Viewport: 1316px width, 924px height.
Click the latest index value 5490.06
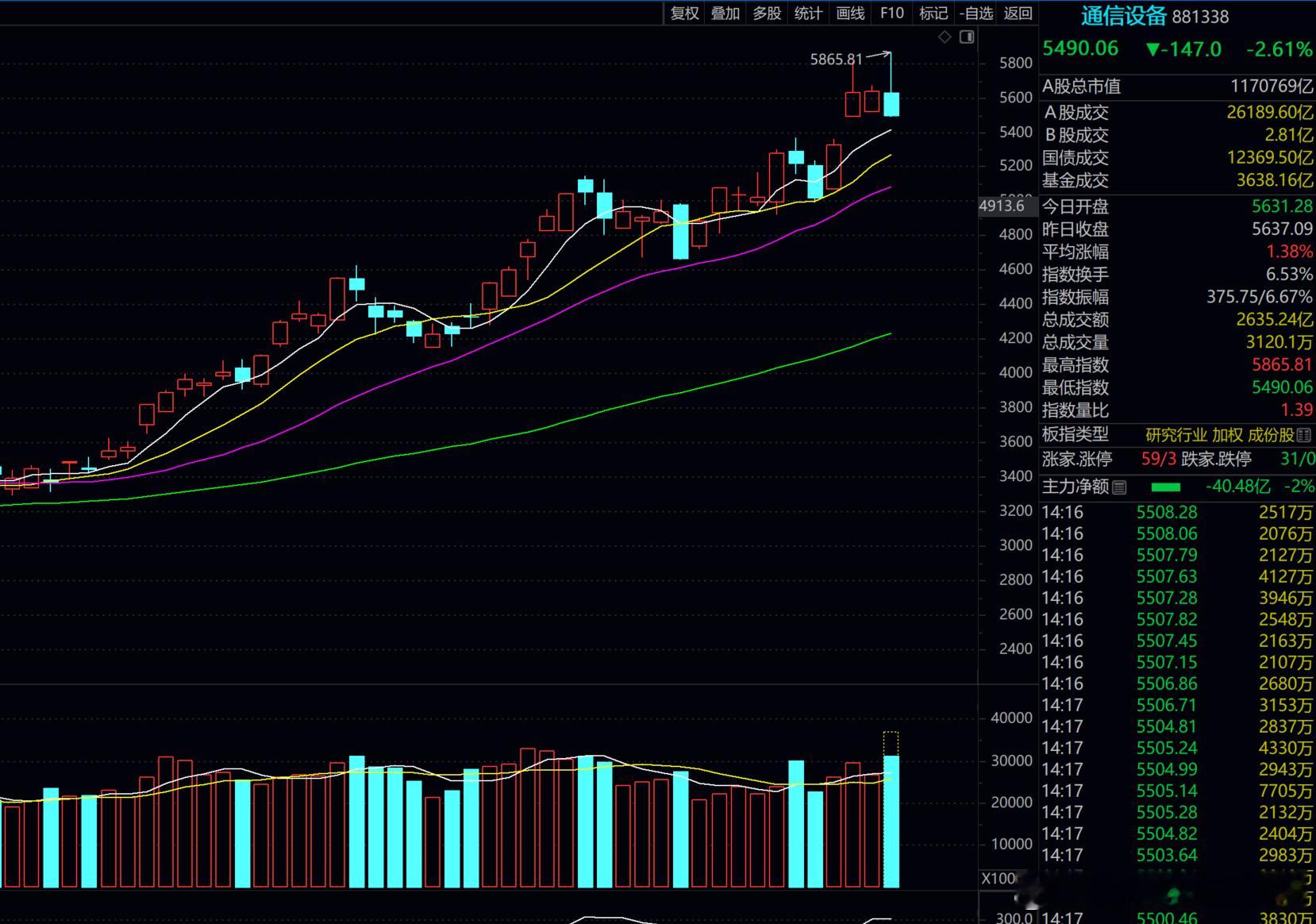pos(1080,48)
